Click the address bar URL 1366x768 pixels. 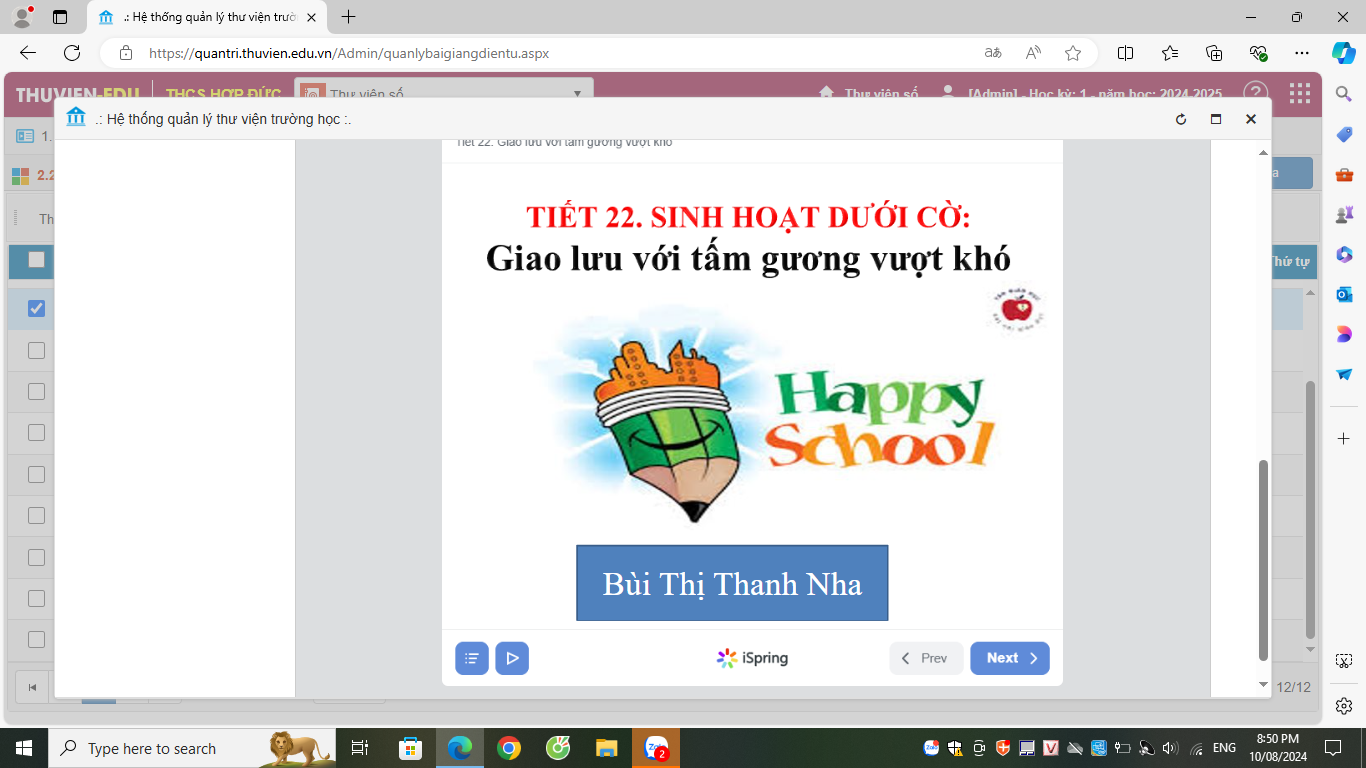(x=349, y=54)
